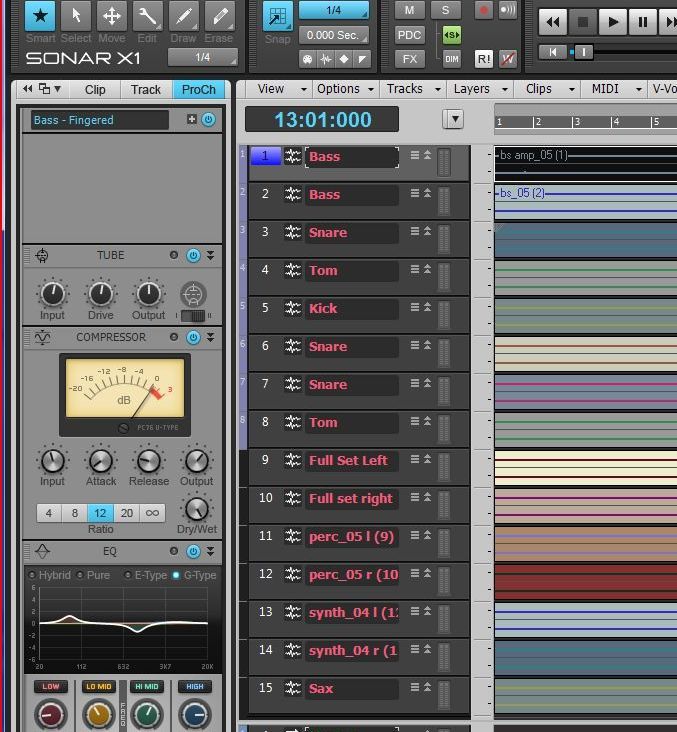Select the G-Type EQ mode

pyautogui.click(x=177, y=575)
